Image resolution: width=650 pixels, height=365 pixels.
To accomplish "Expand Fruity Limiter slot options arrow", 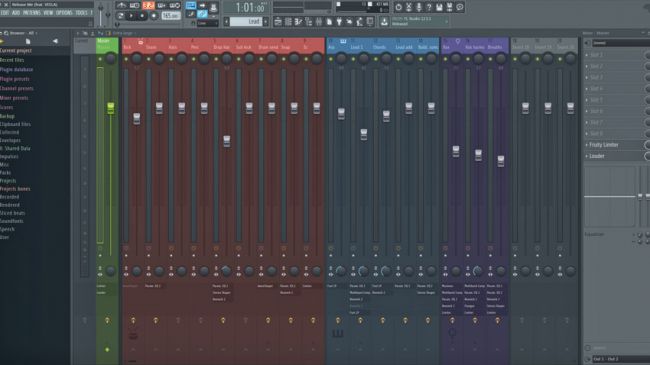I will click(x=587, y=145).
